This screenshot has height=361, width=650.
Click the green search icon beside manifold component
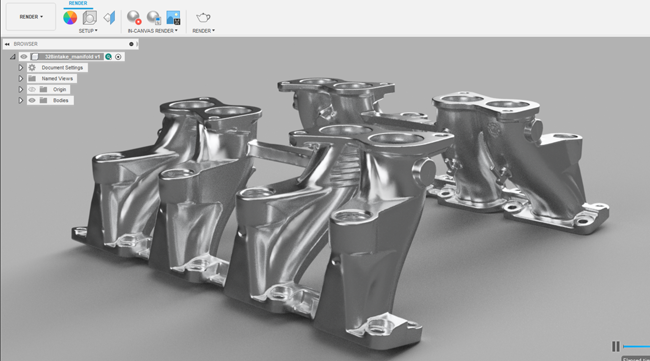pos(109,57)
